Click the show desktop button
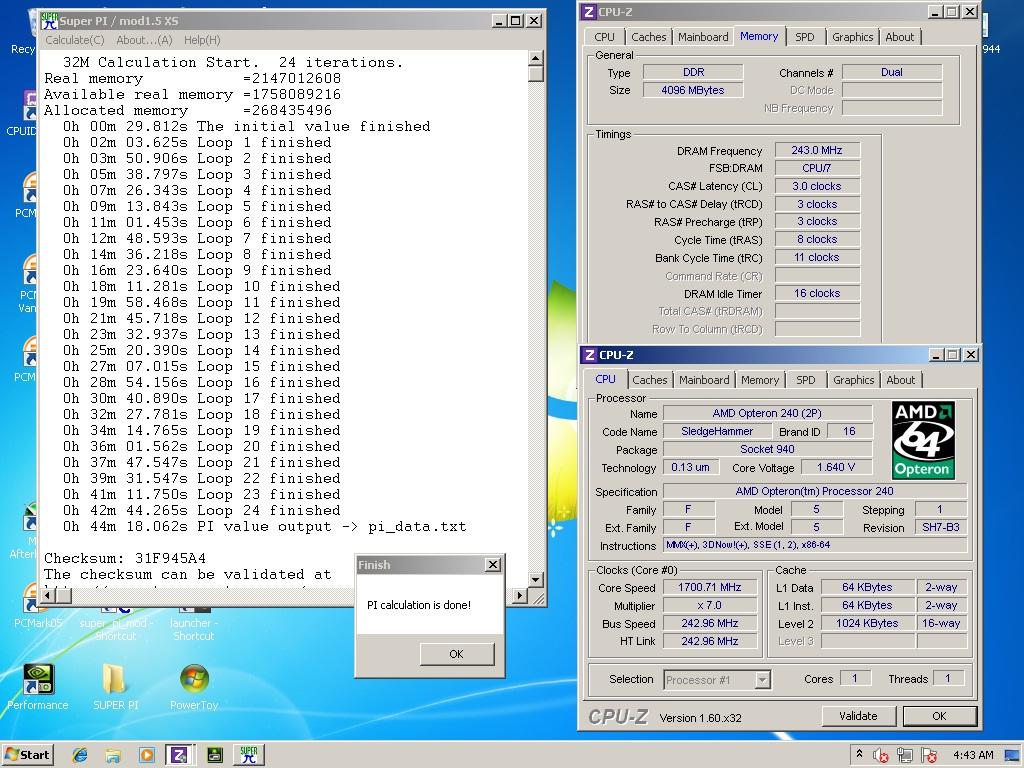 point(1014,756)
